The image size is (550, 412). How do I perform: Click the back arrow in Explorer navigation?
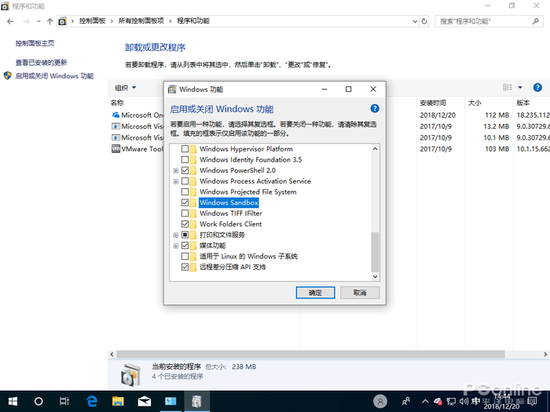[10, 21]
